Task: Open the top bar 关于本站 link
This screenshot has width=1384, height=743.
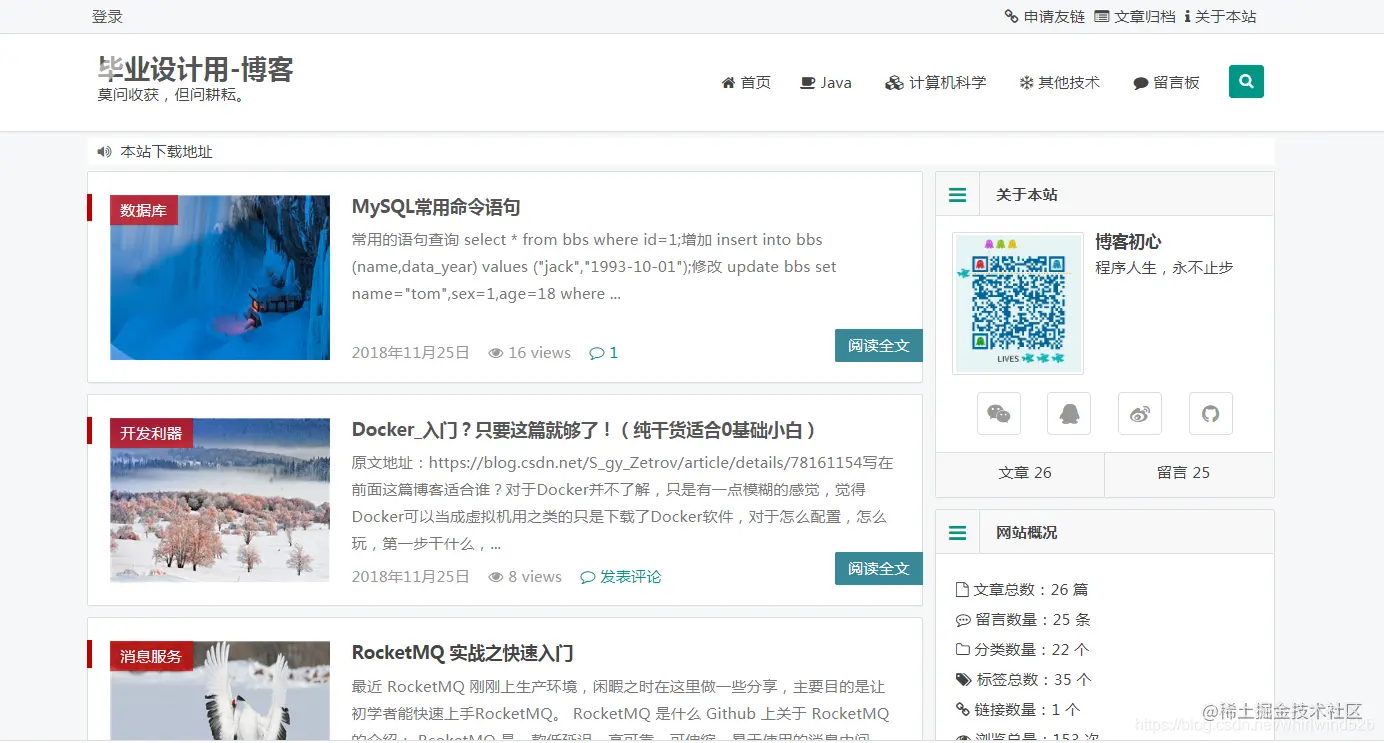Action: pyautogui.click(x=1220, y=17)
